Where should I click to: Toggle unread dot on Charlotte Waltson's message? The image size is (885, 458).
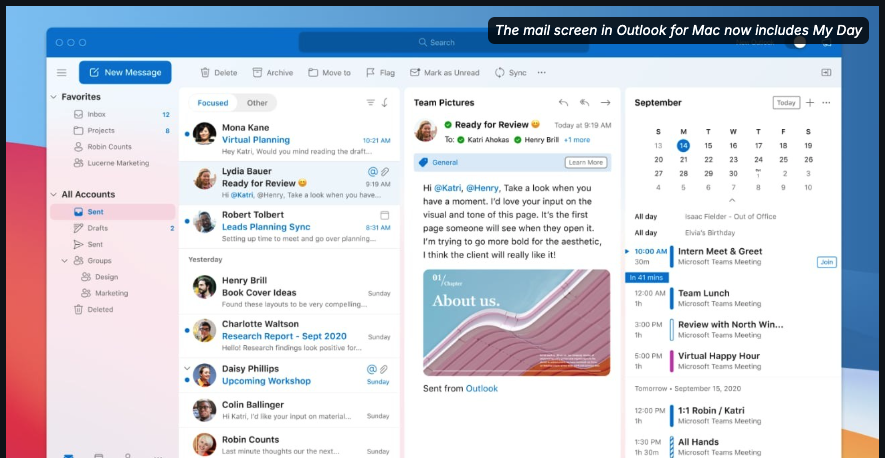click(187, 330)
